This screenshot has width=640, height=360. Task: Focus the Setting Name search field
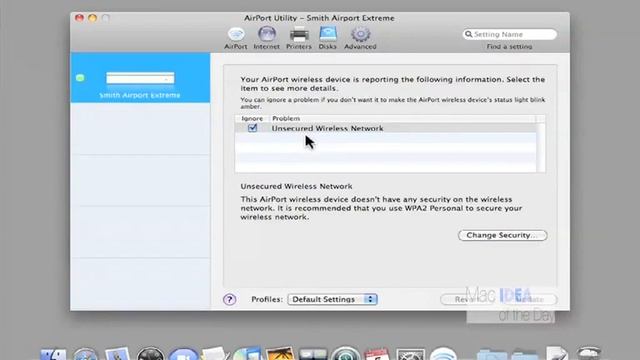point(510,34)
